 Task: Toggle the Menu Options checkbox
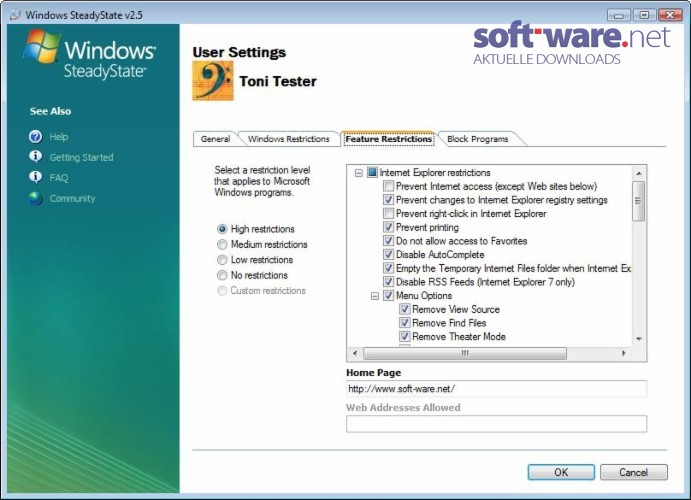coord(388,295)
